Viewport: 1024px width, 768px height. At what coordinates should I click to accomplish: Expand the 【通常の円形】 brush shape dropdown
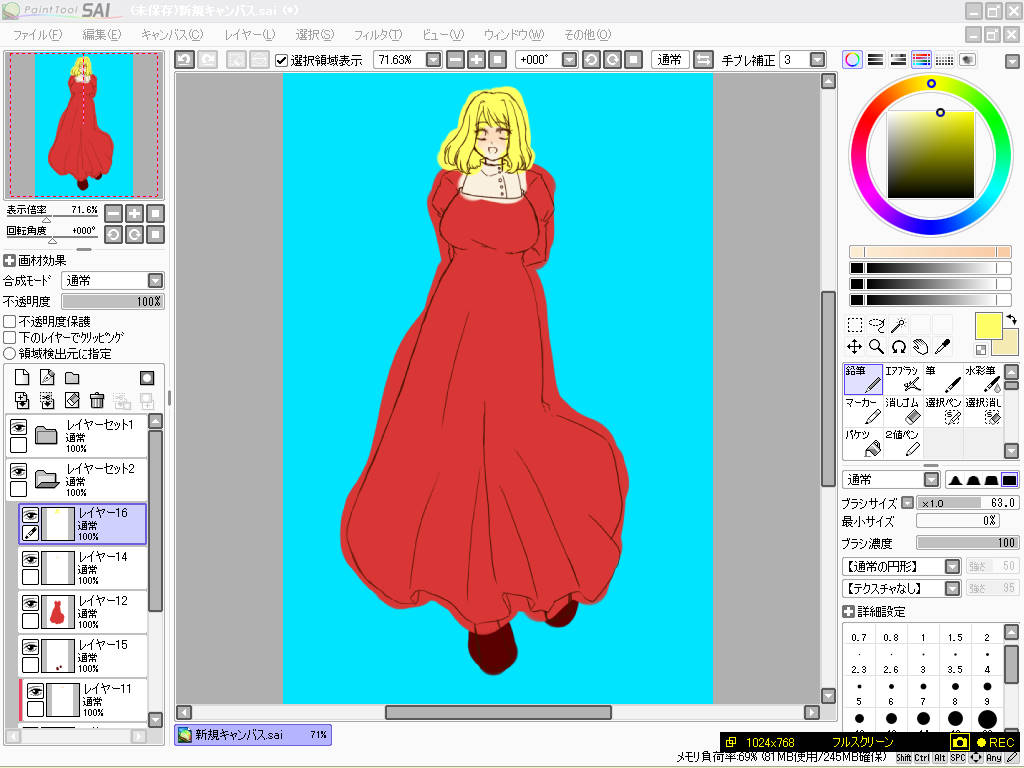pyautogui.click(x=952, y=567)
